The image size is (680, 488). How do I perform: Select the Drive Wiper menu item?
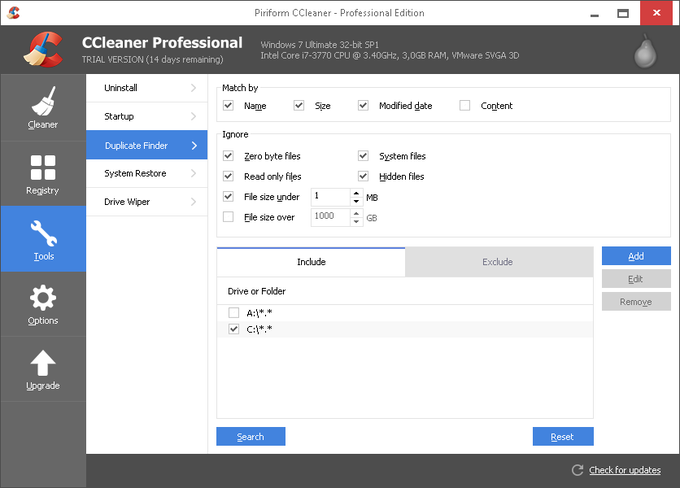click(x=128, y=202)
